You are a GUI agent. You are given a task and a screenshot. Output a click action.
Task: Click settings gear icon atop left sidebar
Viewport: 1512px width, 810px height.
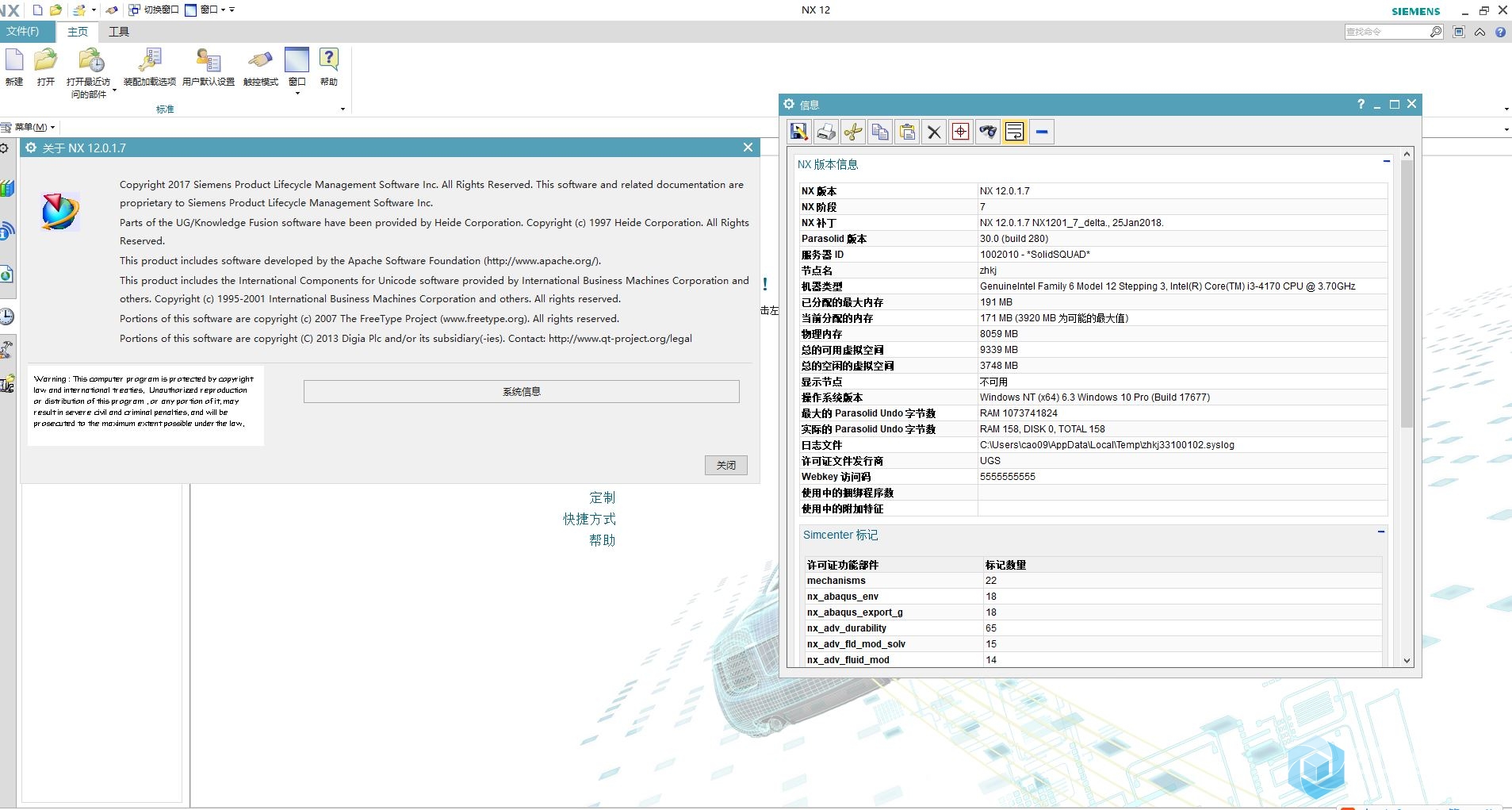pyautogui.click(x=5, y=148)
